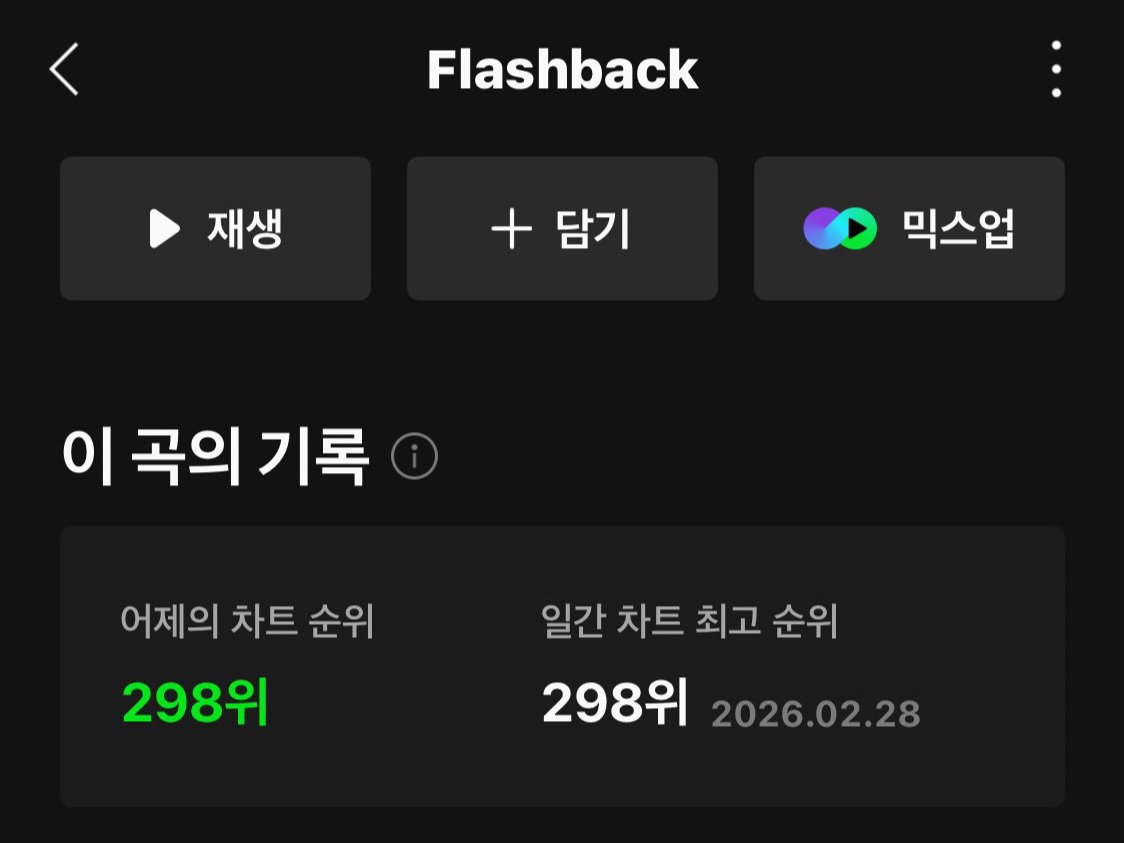The width and height of the screenshot is (1124, 843).
Task: Click the purple-green Mixup logo icon
Action: tap(839, 229)
